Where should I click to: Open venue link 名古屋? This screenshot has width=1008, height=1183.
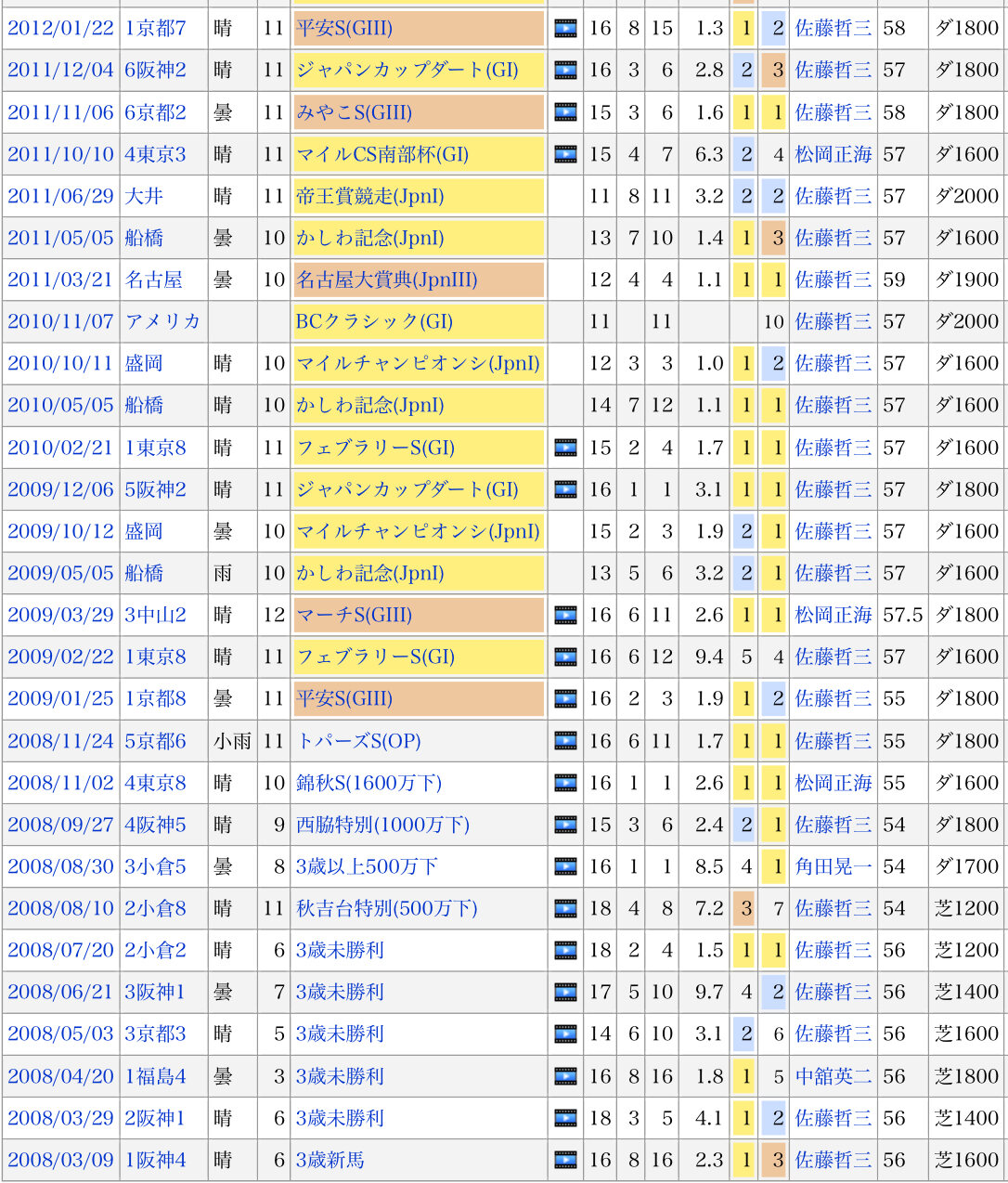click(x=153, y=279)
